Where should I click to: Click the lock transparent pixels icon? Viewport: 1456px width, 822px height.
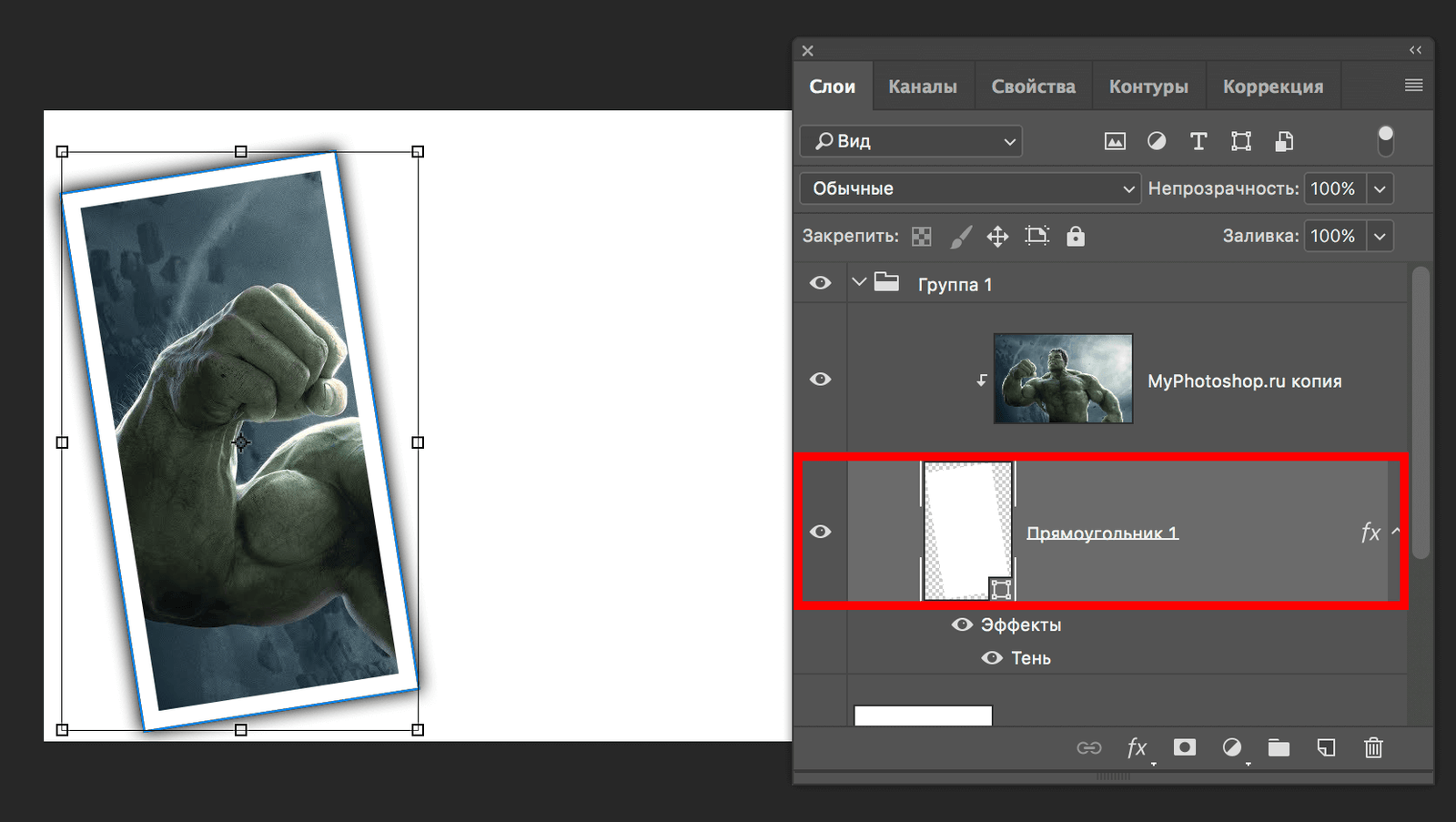(922, 237)
